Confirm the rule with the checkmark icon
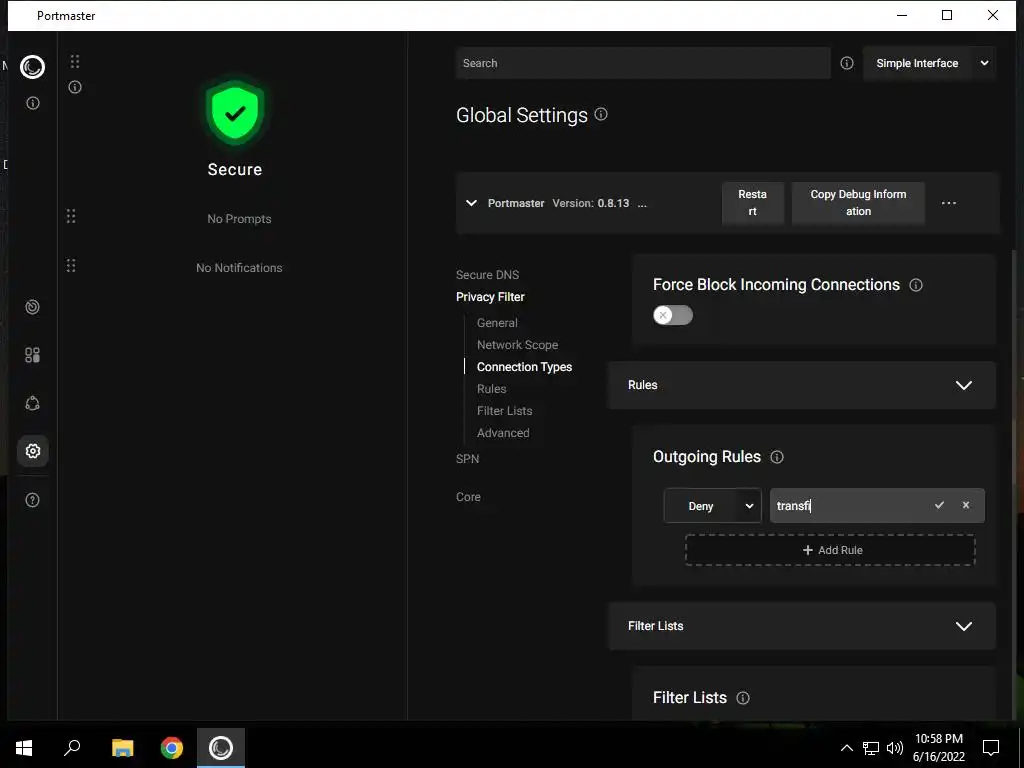The width and height of the screenshot is (1024, 768). [939, 505]
